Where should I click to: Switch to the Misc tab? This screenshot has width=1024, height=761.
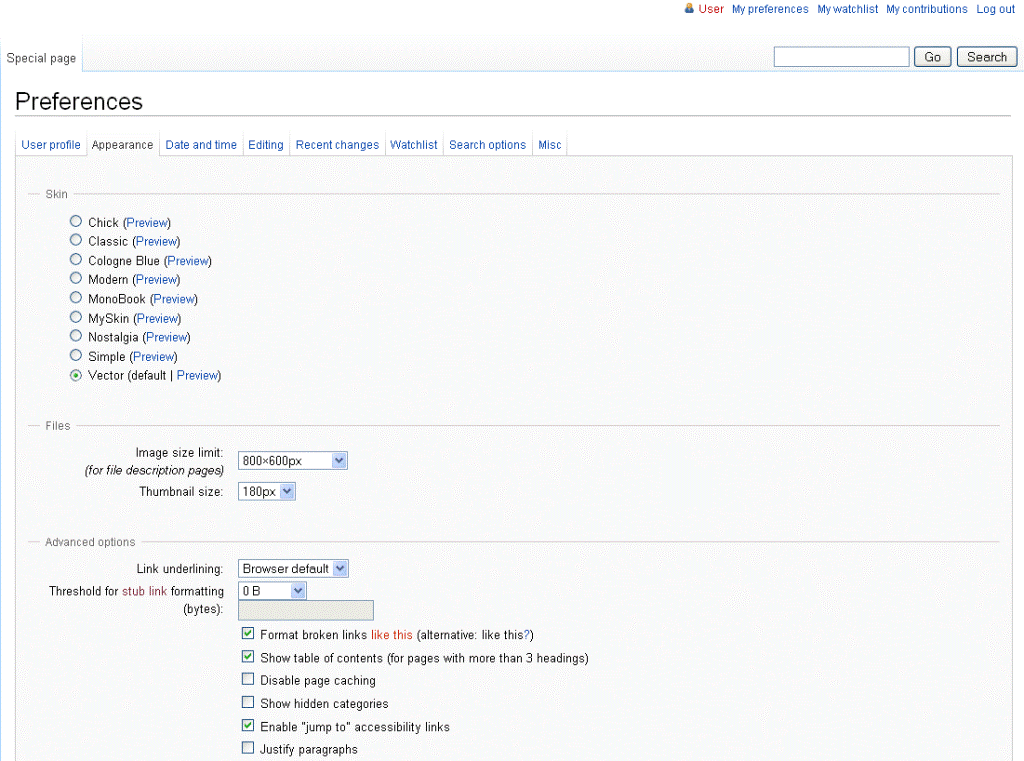coord(550,144)
